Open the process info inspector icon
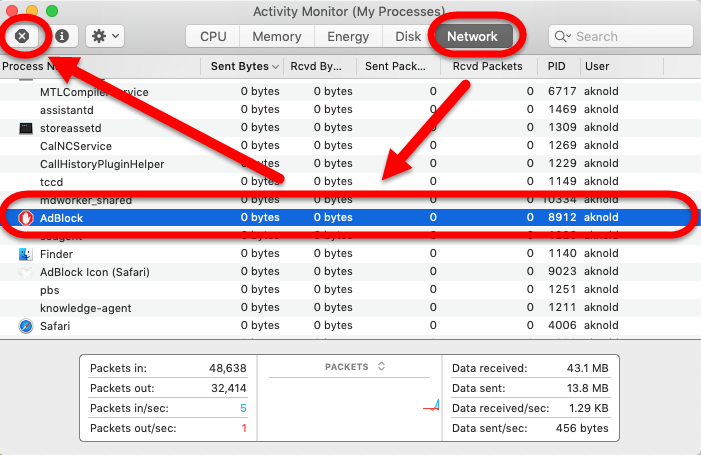This screenshot has height=455, width=701. tap(62, 36)
